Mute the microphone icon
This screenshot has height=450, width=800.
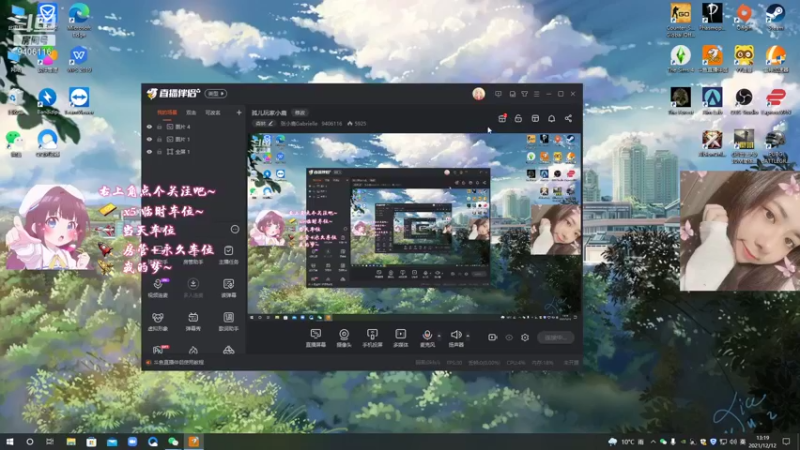pos(427,335)
